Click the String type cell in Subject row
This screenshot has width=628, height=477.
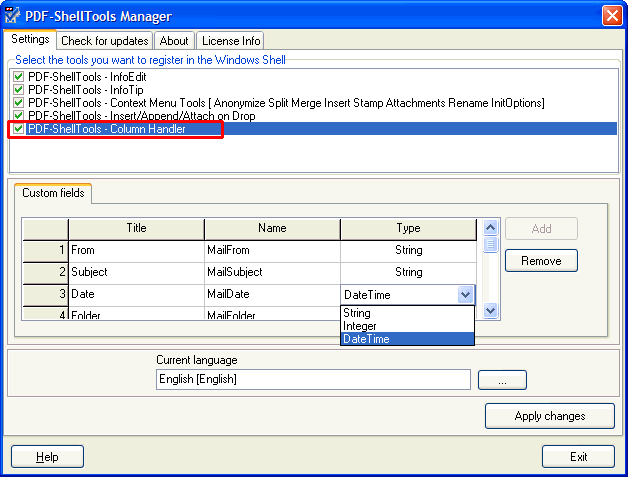coord(409,272)
